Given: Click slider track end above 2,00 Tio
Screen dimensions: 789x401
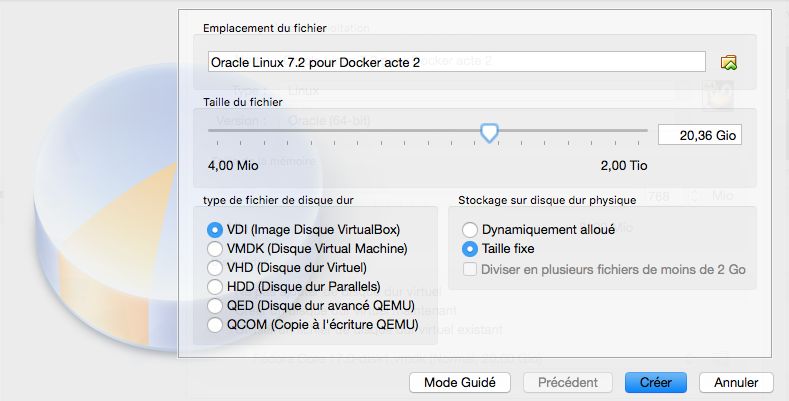Looking at the screenshot, I should click(645, 130).
